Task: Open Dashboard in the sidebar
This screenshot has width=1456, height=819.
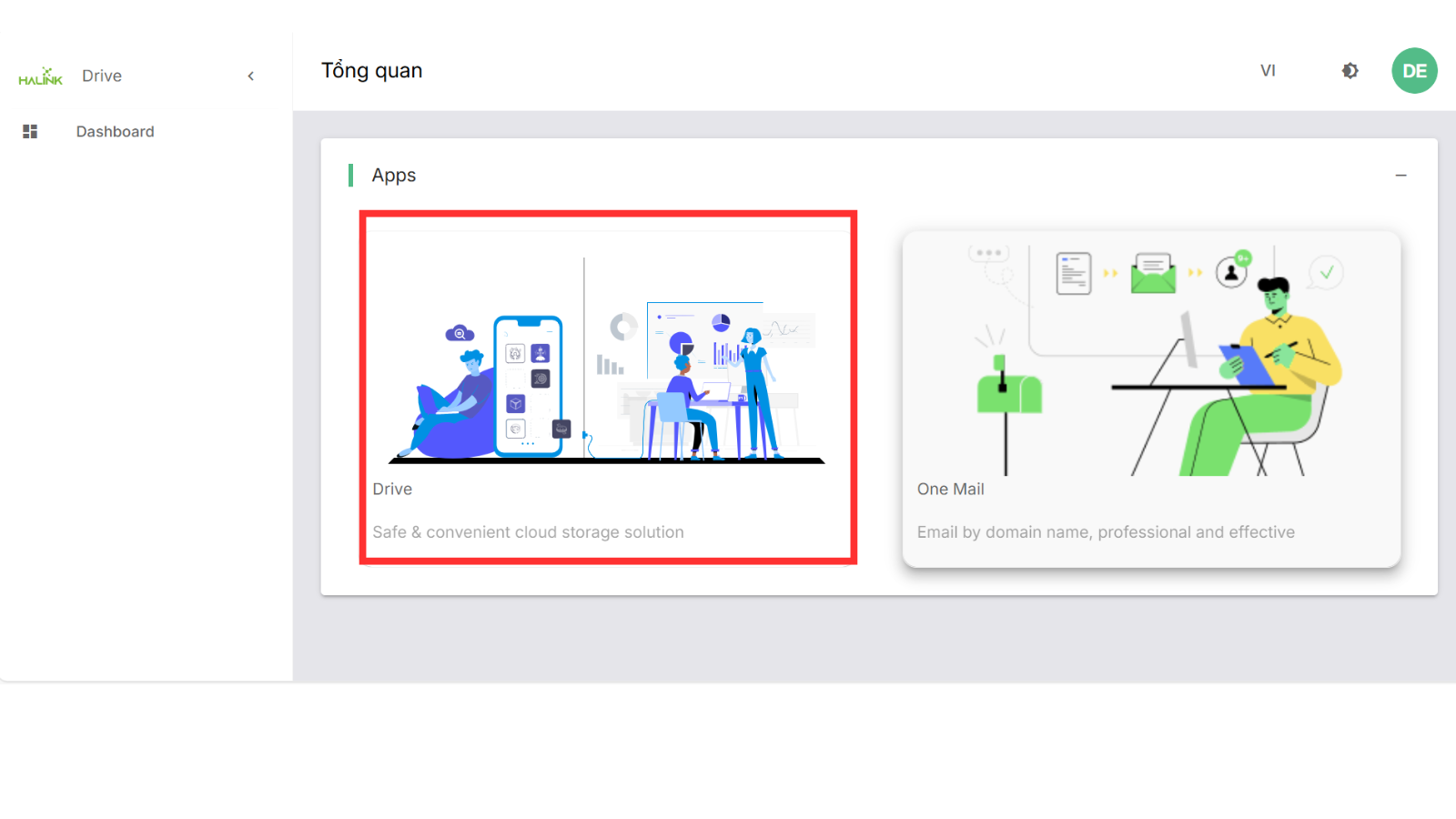Action: (x=115, y=132)
